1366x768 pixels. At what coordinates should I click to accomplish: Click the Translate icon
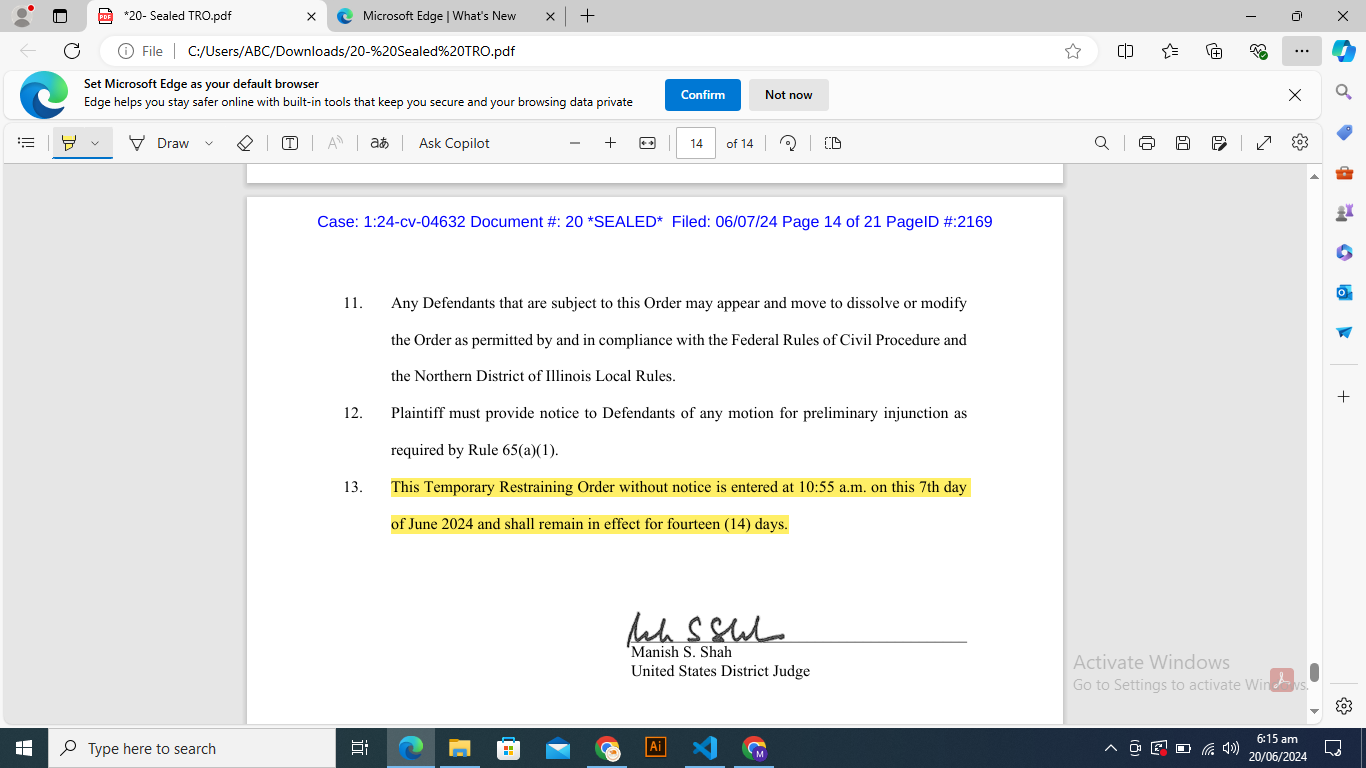[379, 143]
